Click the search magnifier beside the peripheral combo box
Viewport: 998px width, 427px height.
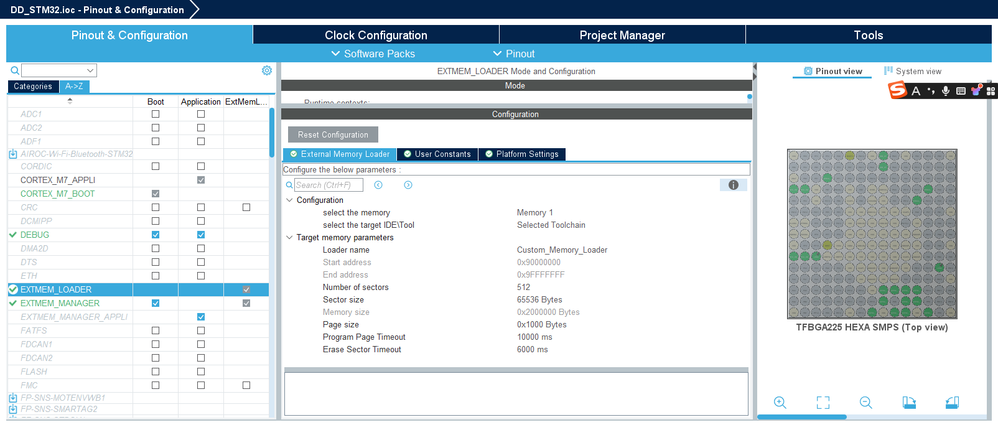(x=15, y=71)
